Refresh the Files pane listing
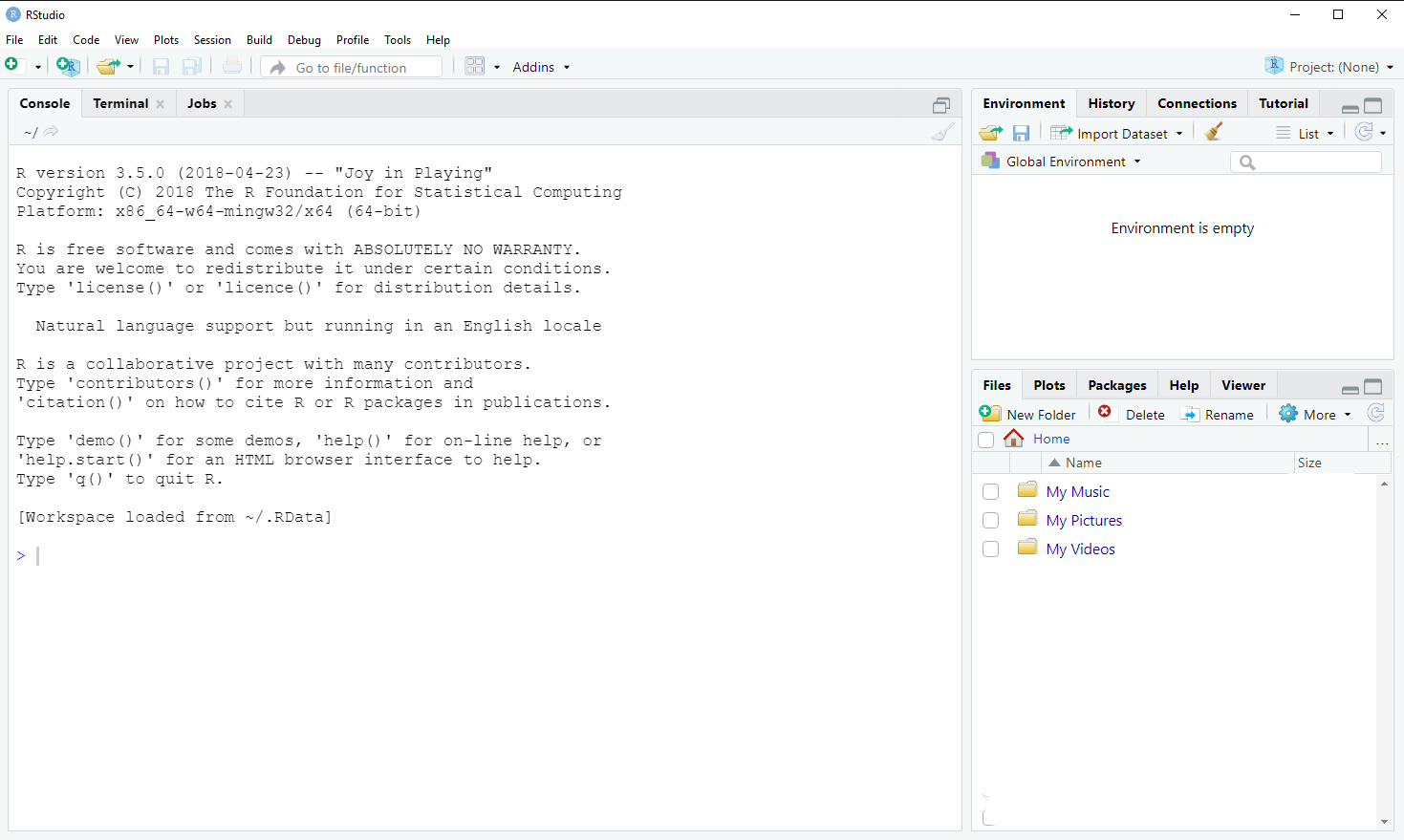 [x=1375, y=413]
